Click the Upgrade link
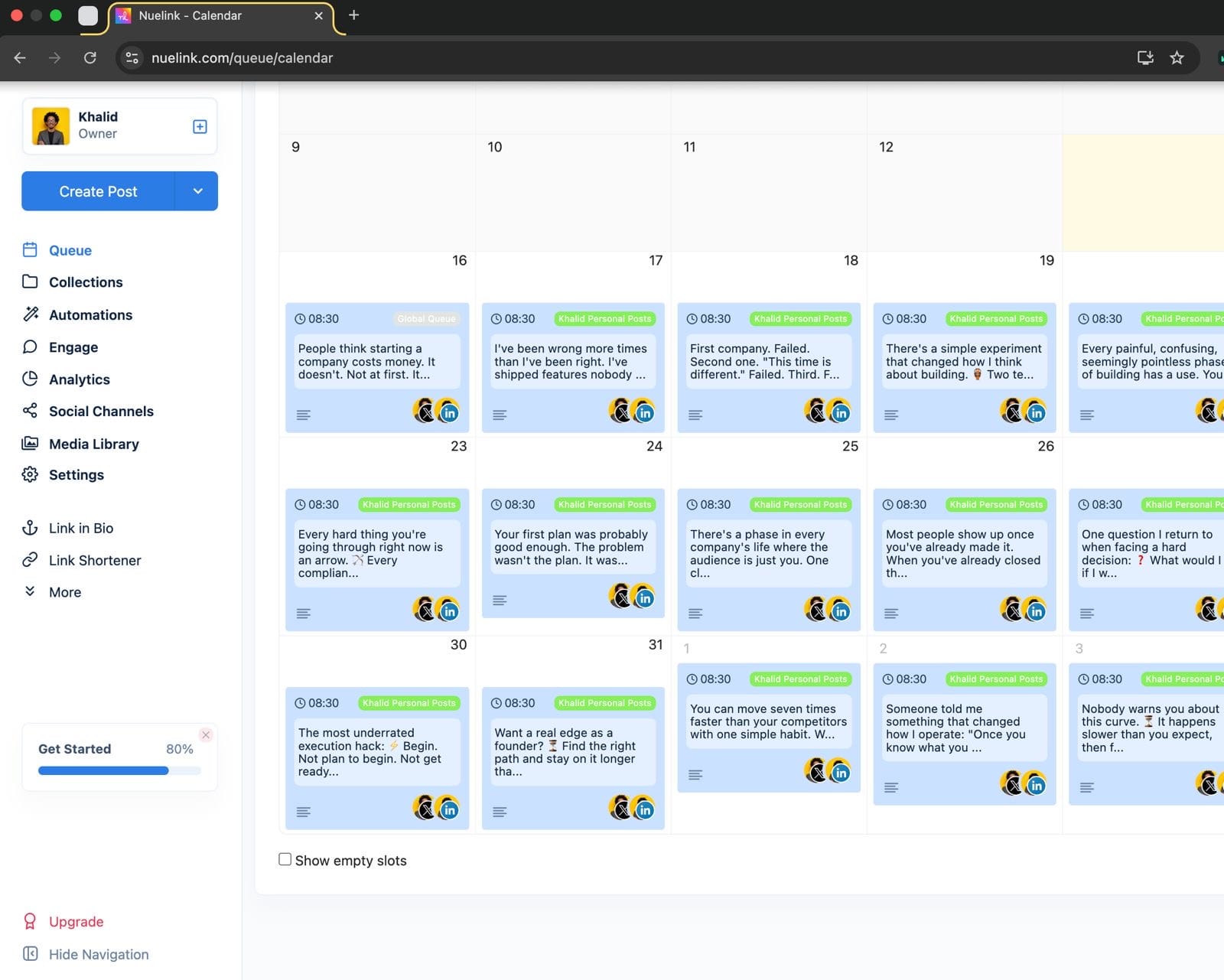 76,922
